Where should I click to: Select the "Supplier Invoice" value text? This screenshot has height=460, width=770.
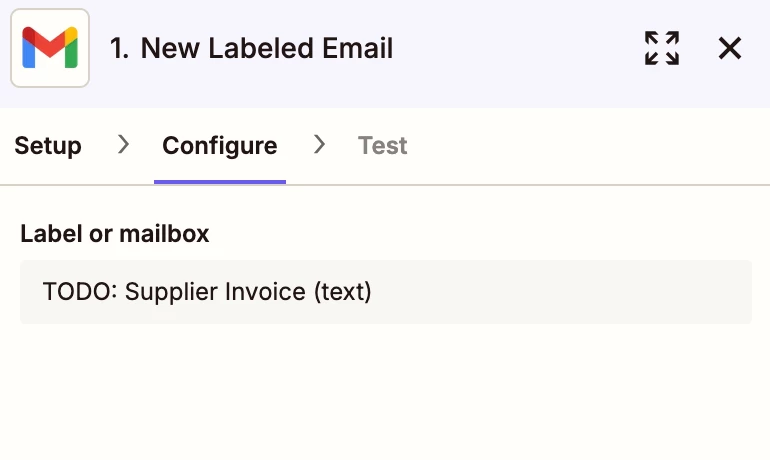click(x=215, y=292)
